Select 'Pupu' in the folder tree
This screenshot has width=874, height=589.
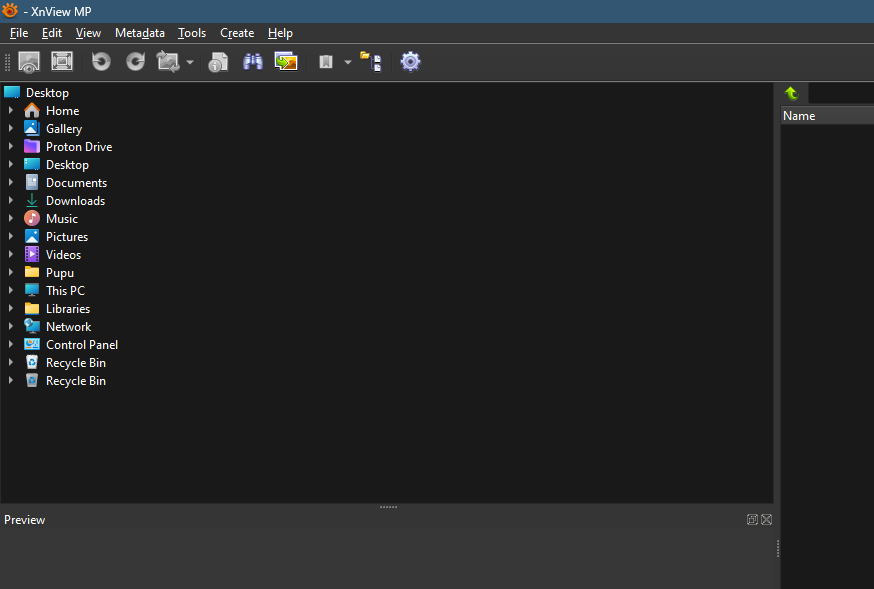tap(60, 272)
